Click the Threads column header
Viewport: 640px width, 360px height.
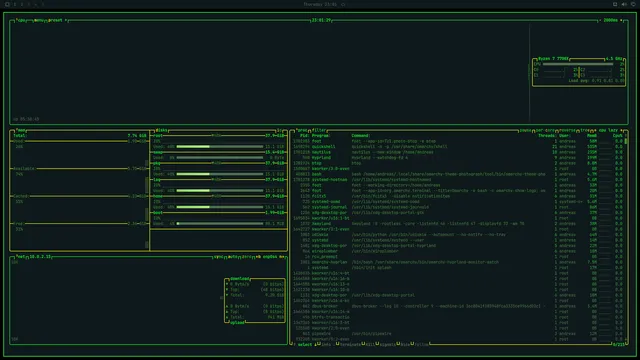547,136
